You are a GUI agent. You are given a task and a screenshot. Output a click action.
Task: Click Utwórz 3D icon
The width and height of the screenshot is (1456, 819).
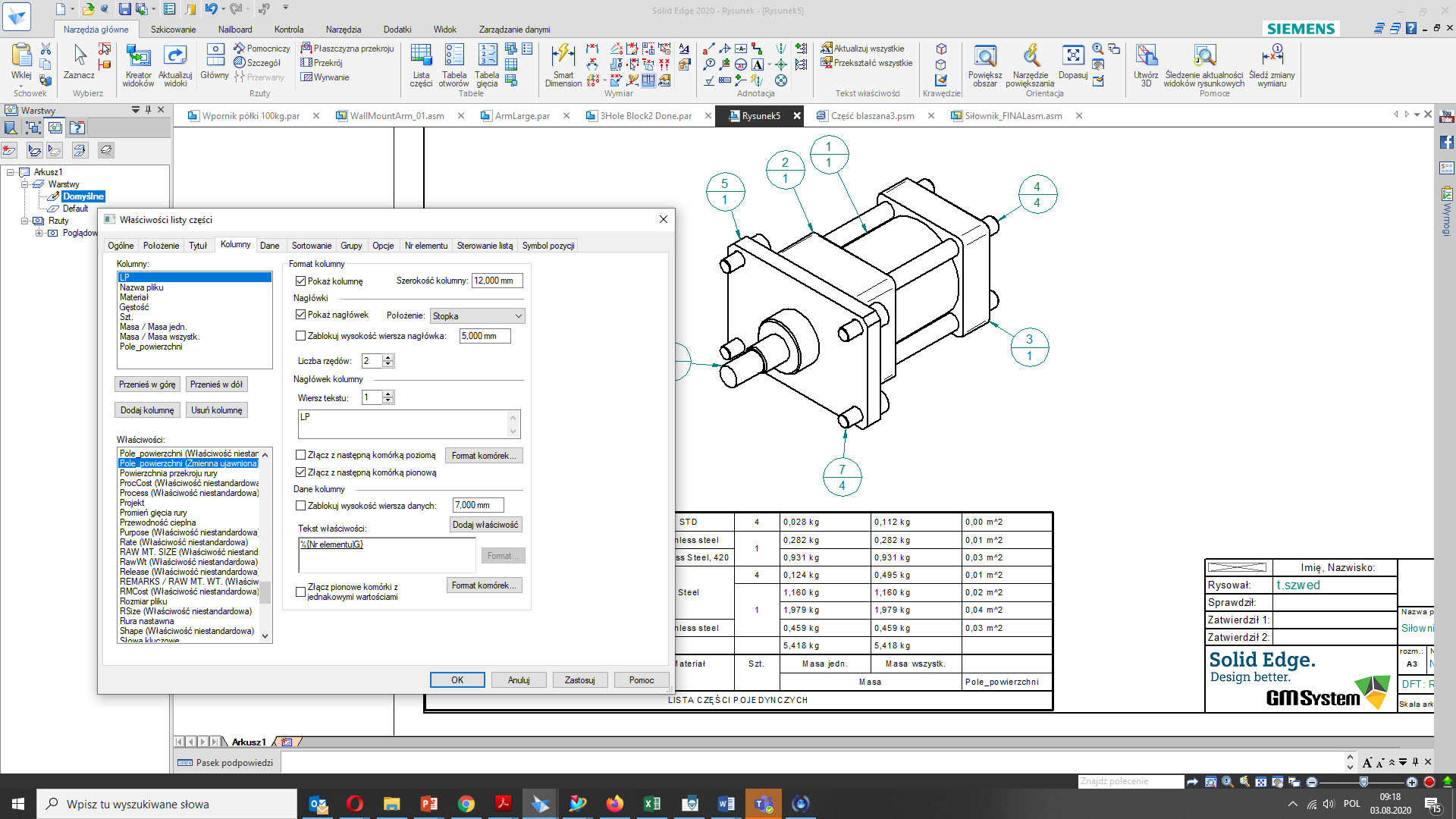(1146, 65)
